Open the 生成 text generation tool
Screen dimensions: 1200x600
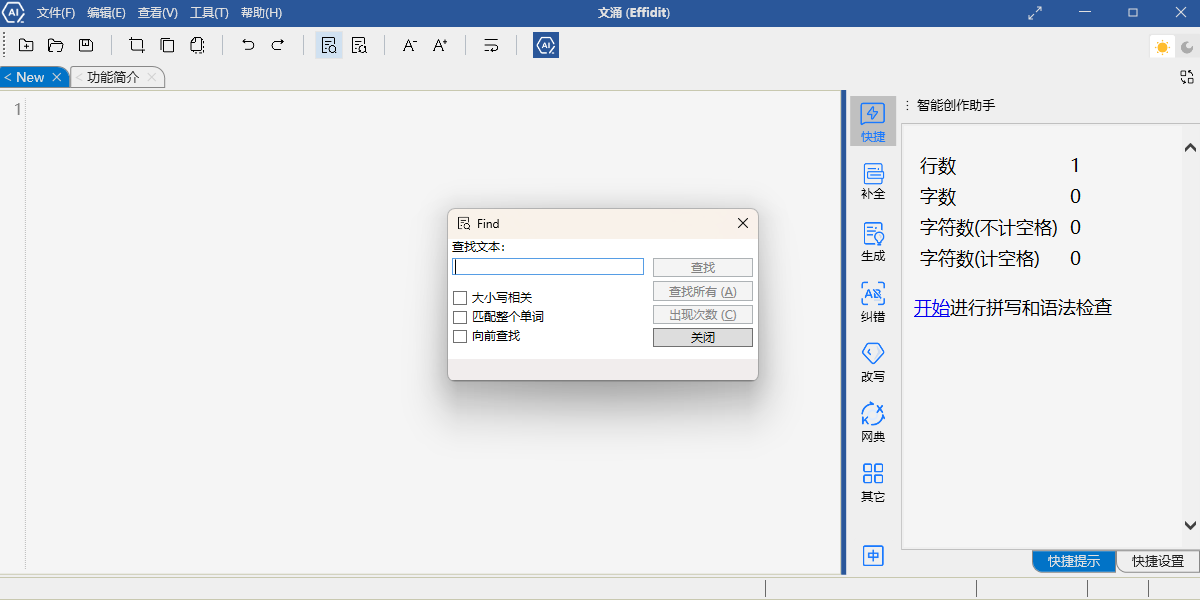(873, 241)
